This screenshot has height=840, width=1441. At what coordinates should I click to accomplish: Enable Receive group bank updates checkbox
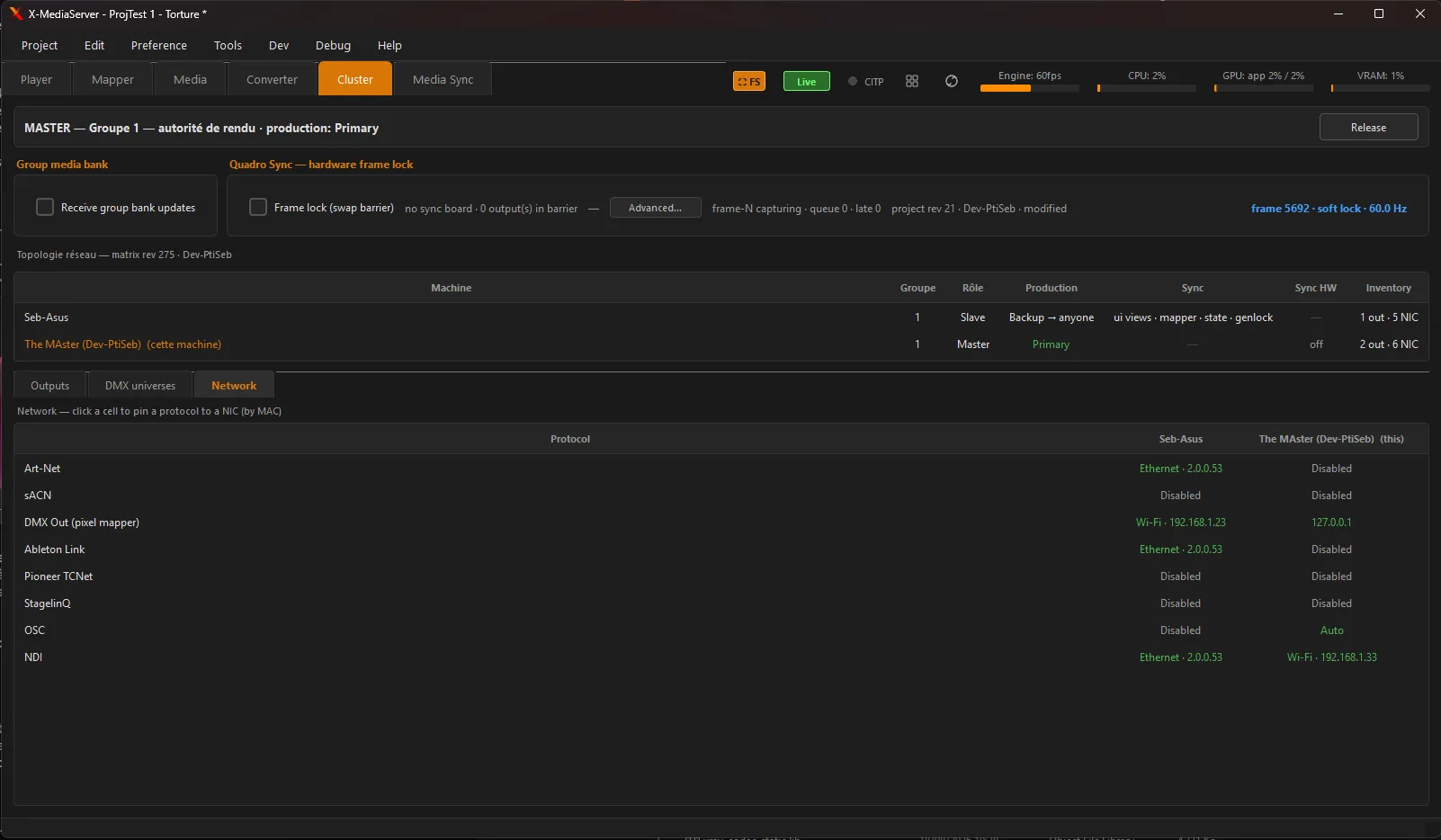click(45, 207)
